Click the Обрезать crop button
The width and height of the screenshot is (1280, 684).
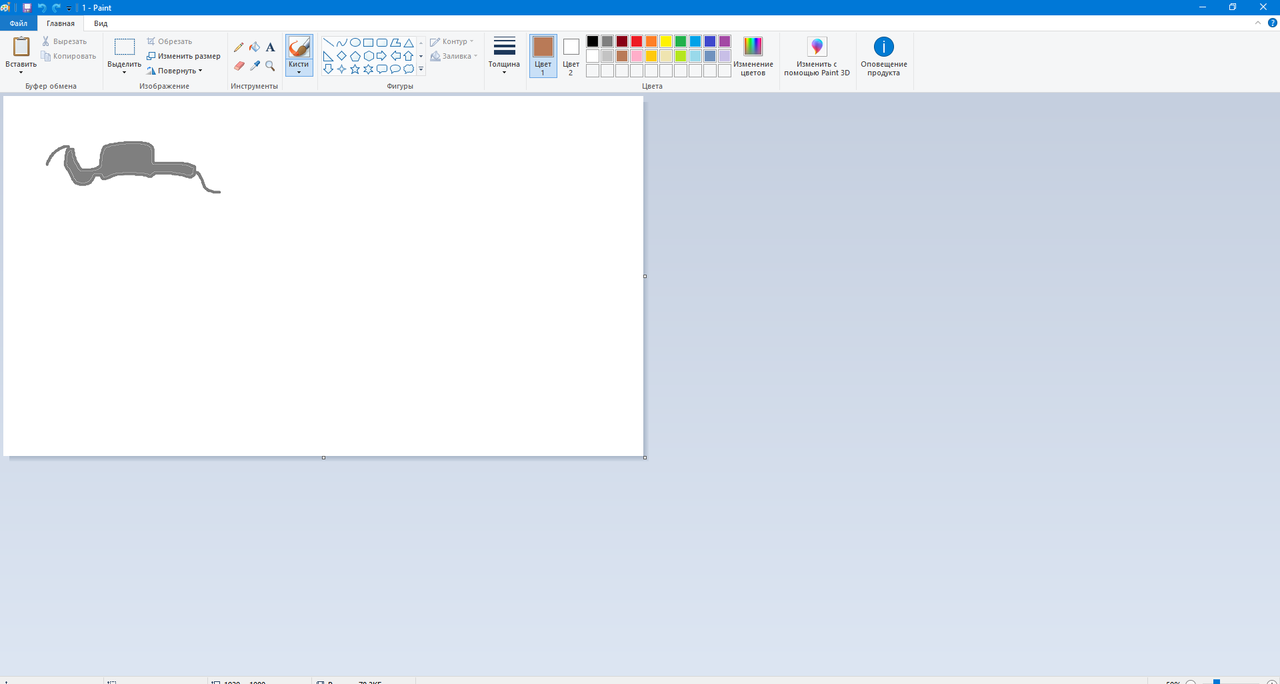tap(169, 41)
